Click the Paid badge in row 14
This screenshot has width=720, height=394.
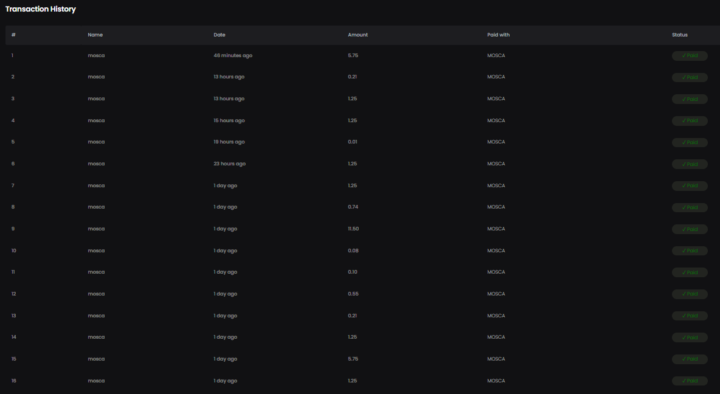click(689, 337)
